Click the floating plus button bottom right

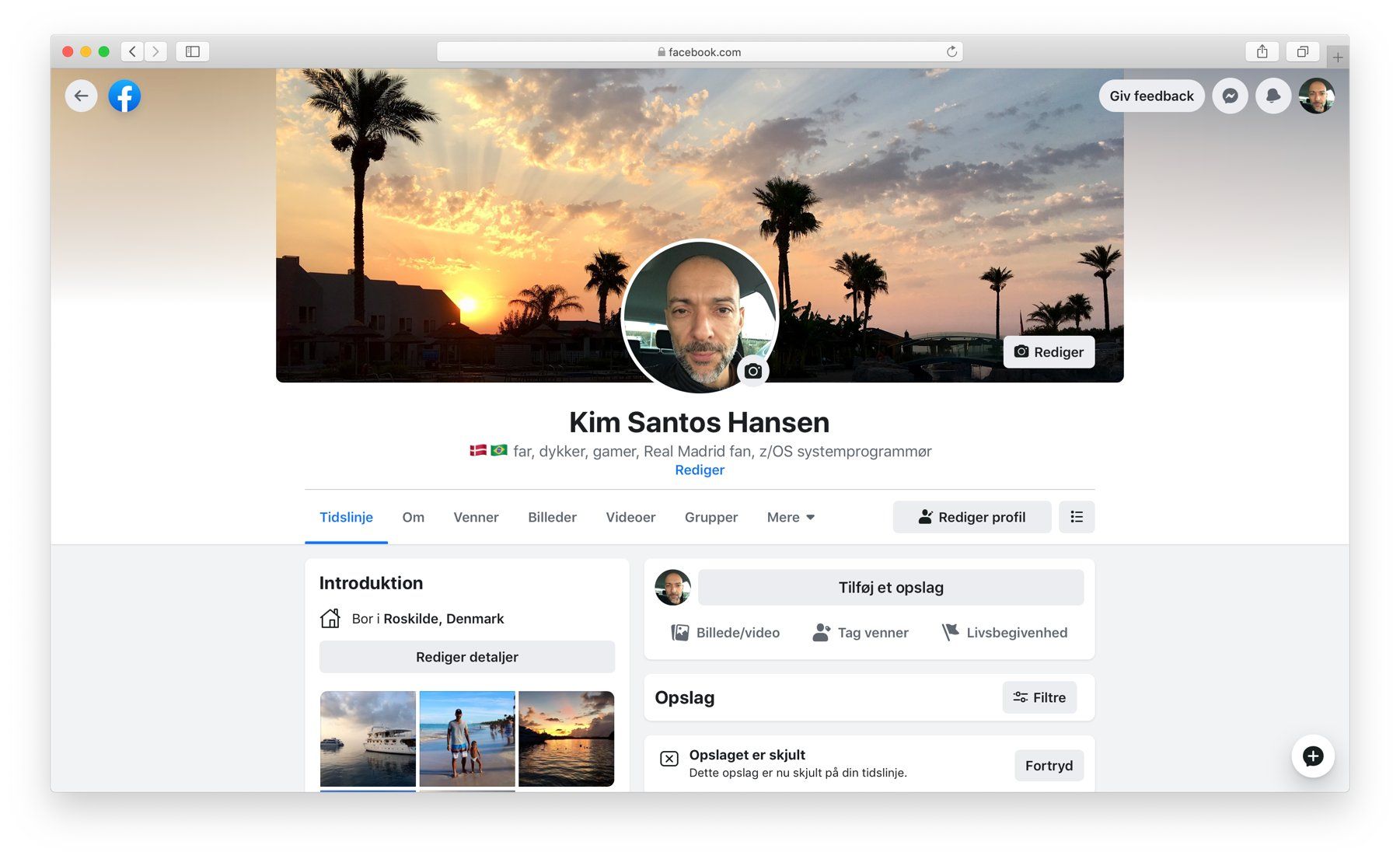pyautogui.click(x=1313, y=755)
